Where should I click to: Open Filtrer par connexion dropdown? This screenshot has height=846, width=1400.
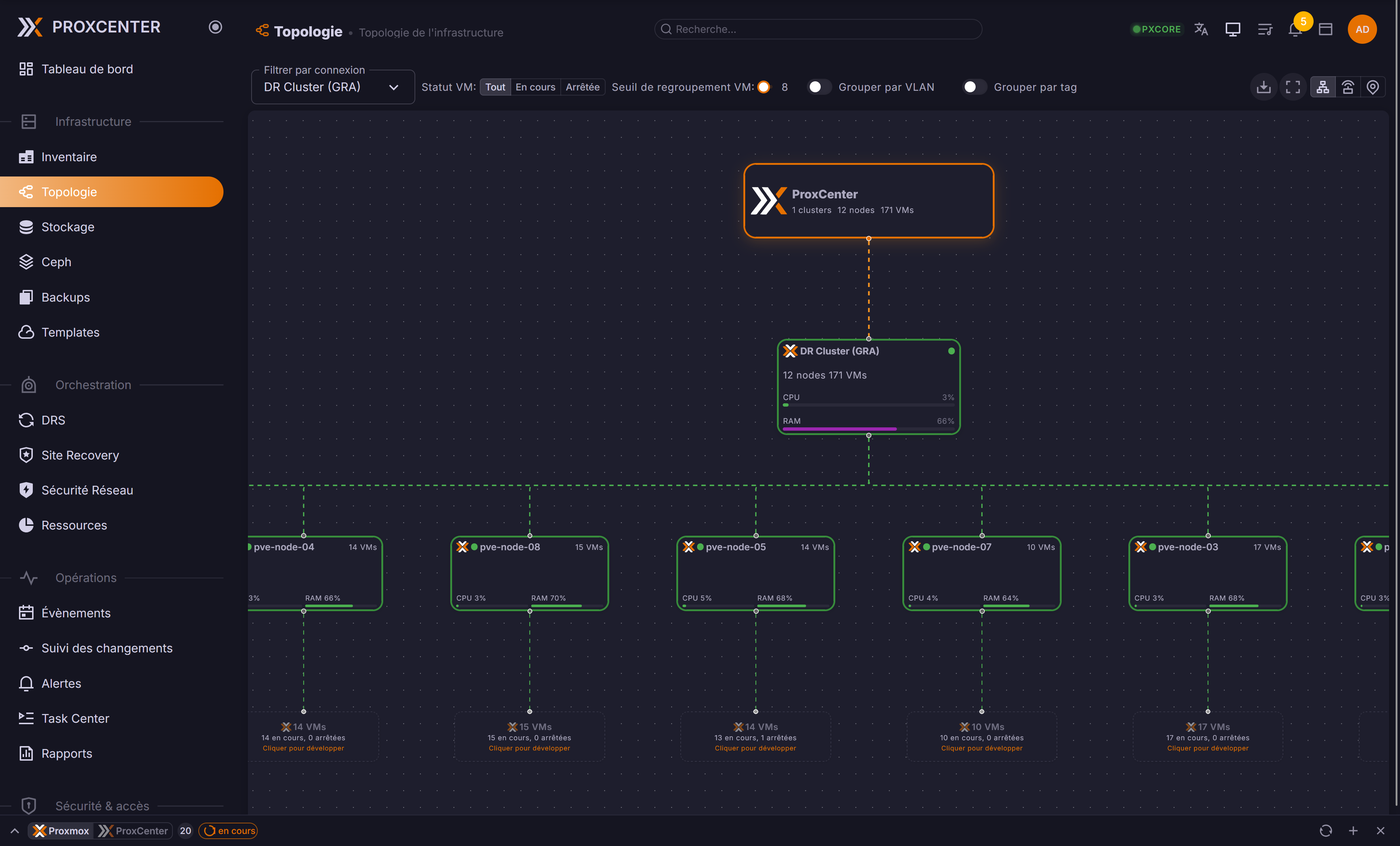tap(333, 87)
